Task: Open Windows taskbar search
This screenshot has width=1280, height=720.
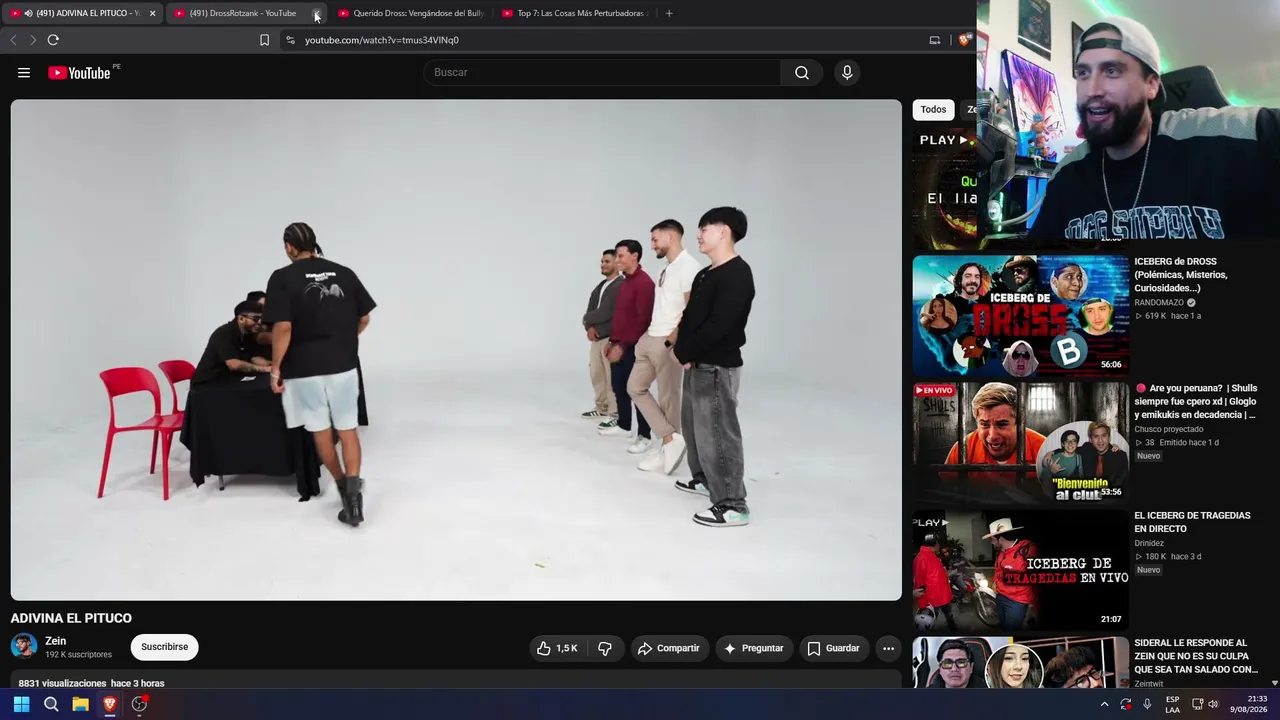Action: pos(51,704)
